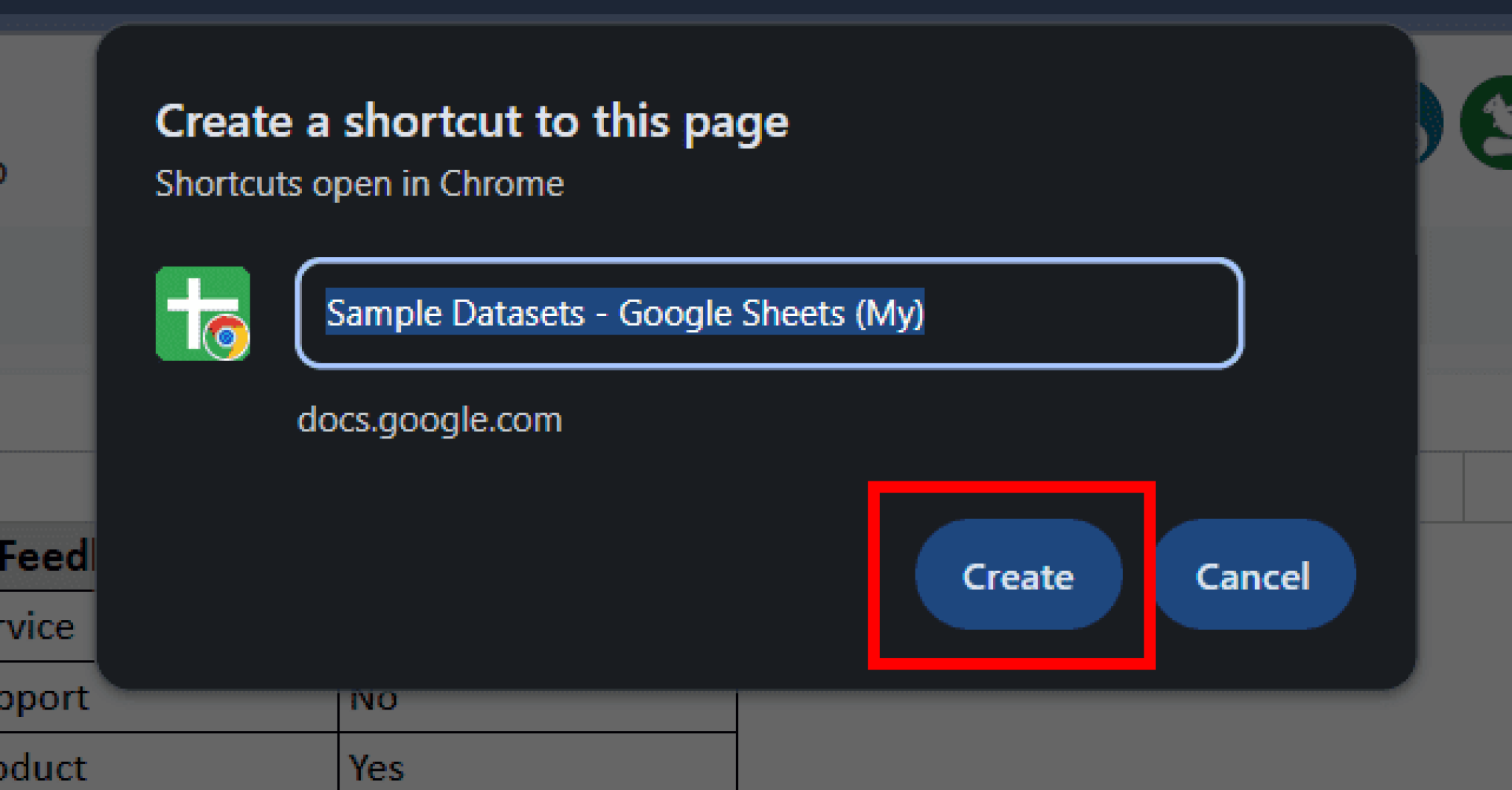1512x790 pixels.
Task: Select the 'Feed' header cell in the table
Action: click(x=46, y=557)
